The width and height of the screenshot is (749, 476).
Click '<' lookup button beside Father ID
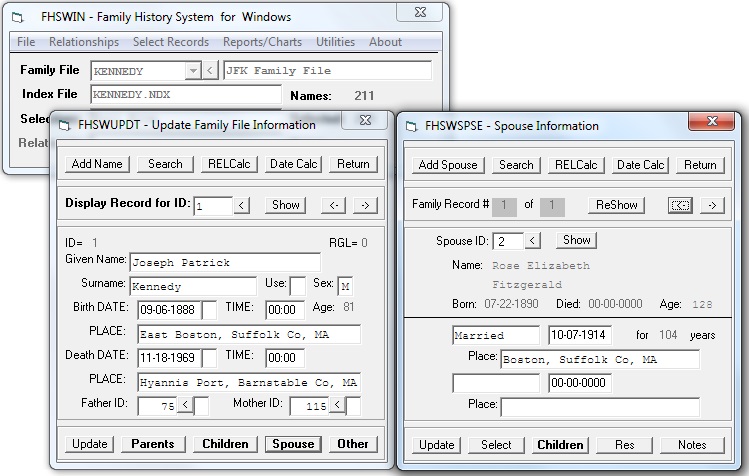click(x=185, y=405)
